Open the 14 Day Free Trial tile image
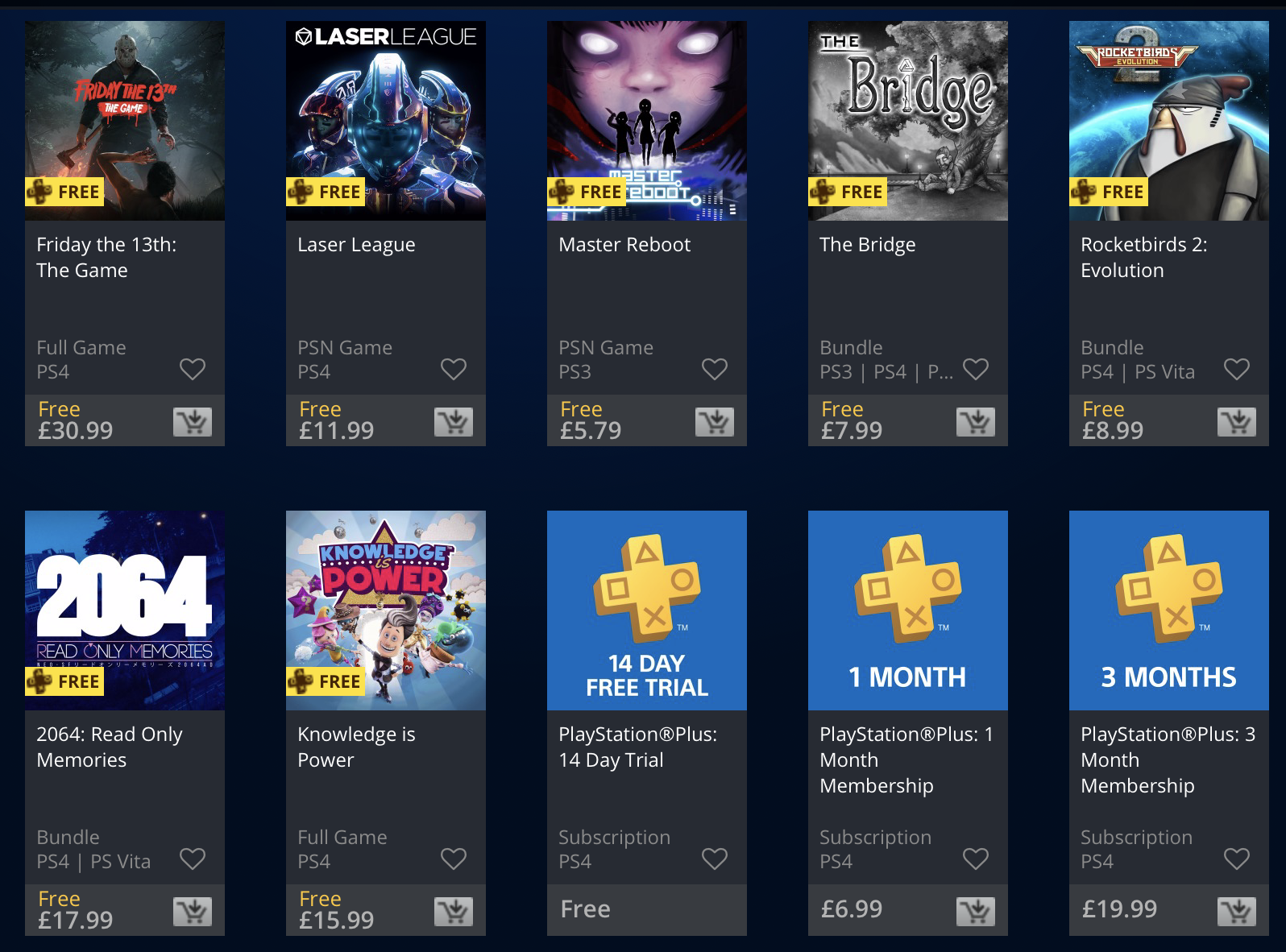Image resolution: width=1286 pixels, height=952 pixels. click(647, 611)
